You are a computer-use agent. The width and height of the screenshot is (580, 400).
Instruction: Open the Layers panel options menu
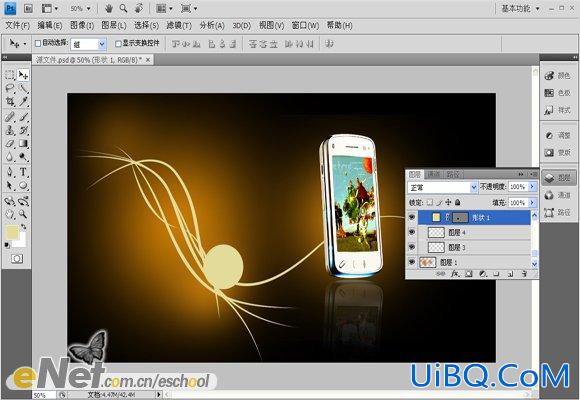click(x=534, y=174)
